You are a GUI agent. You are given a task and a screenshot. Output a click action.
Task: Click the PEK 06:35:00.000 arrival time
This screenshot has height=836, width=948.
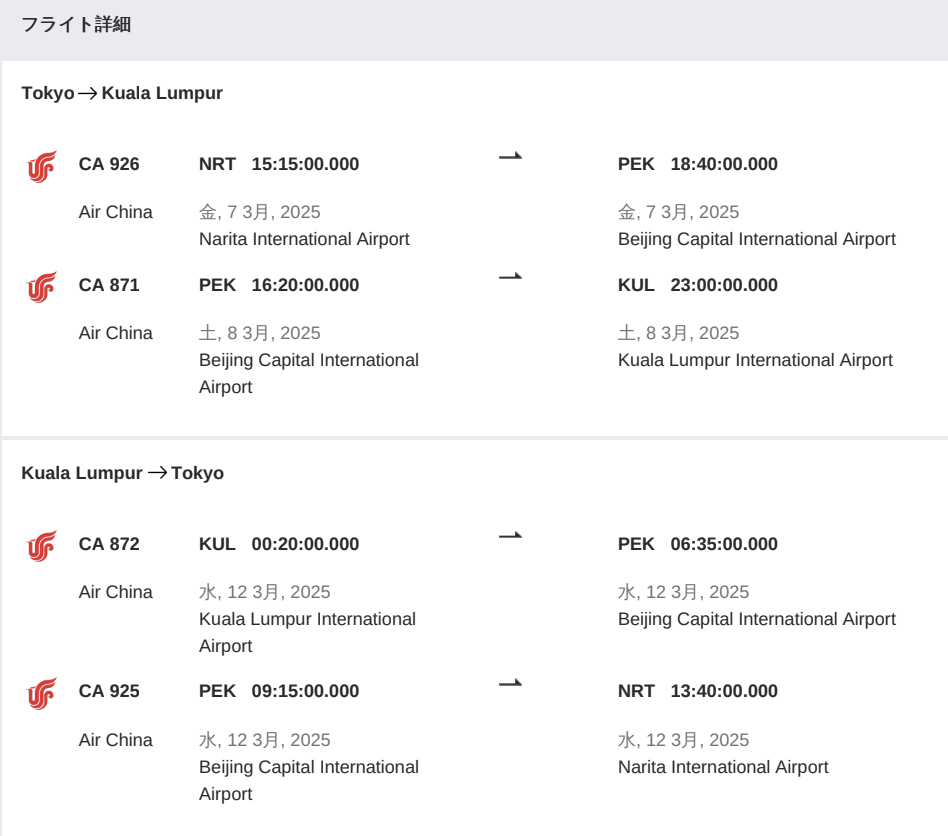(698, 544)
